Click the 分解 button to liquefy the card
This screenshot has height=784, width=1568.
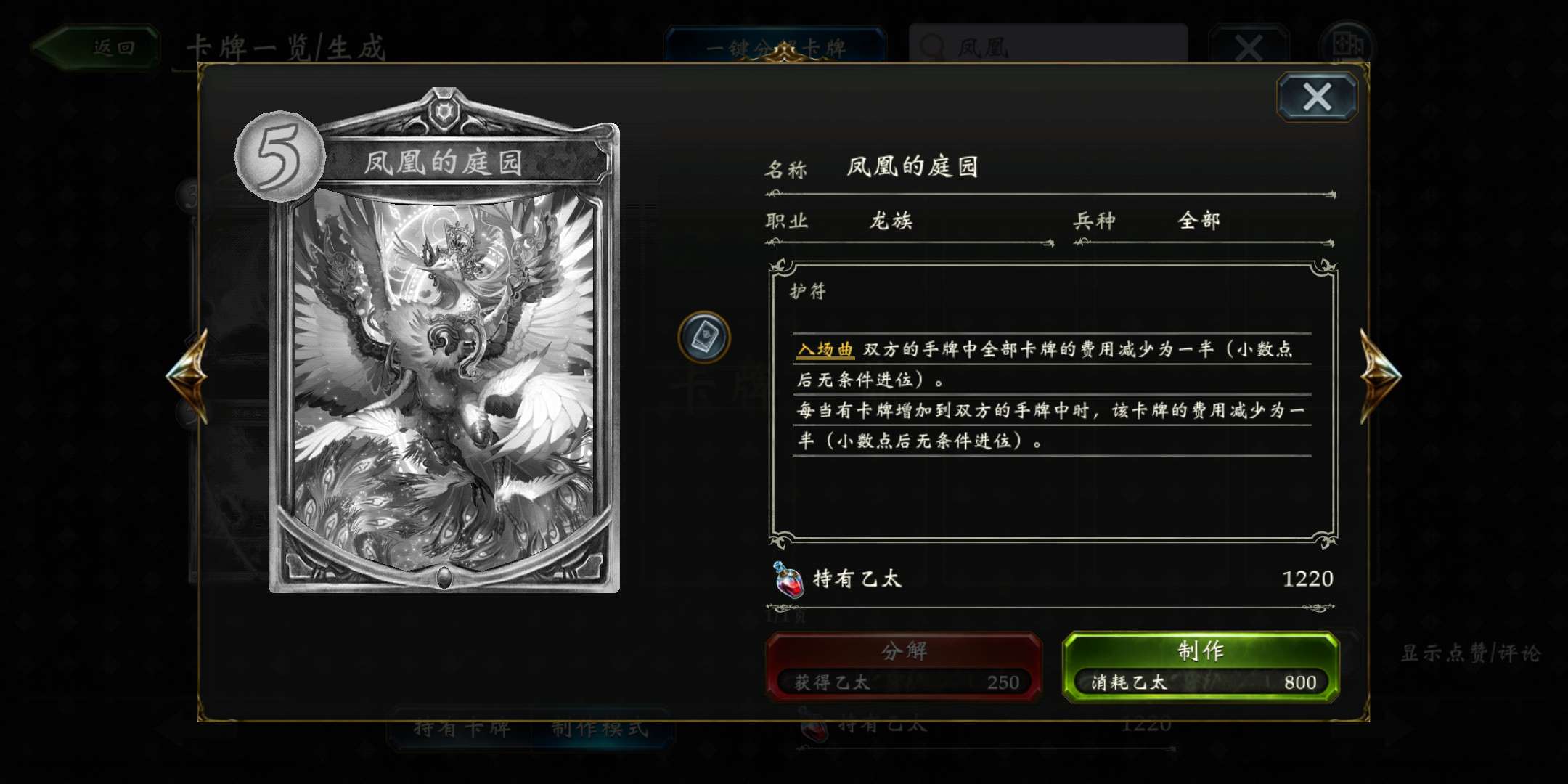904,666
